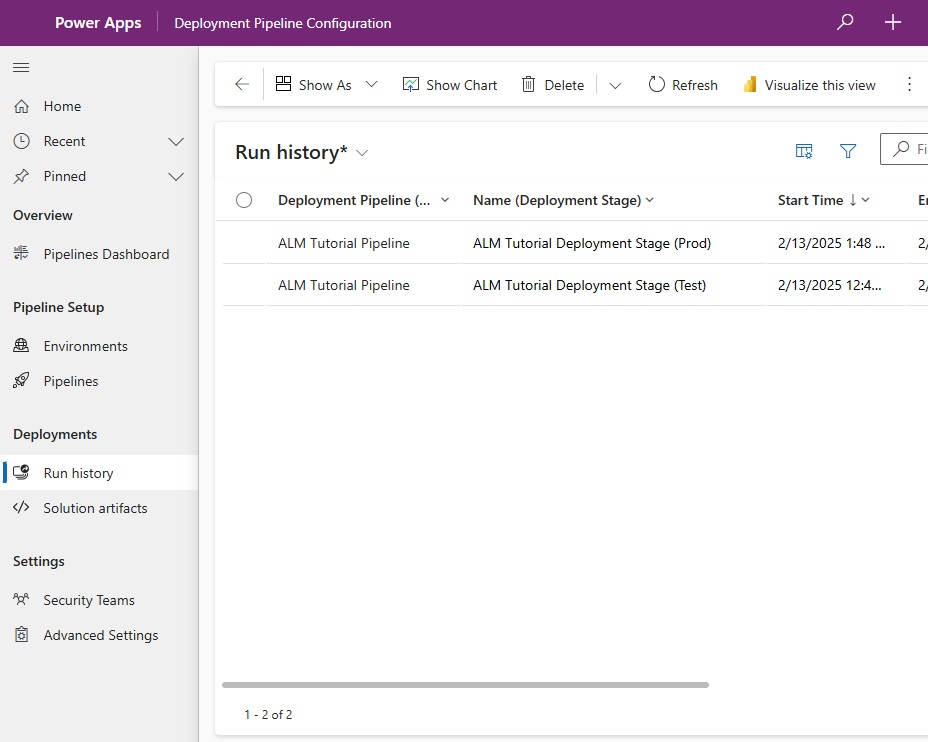Click ALM Tutorial Deployment Stage (Prod) cell
This screenshot has width=928, height=742.
592,243
